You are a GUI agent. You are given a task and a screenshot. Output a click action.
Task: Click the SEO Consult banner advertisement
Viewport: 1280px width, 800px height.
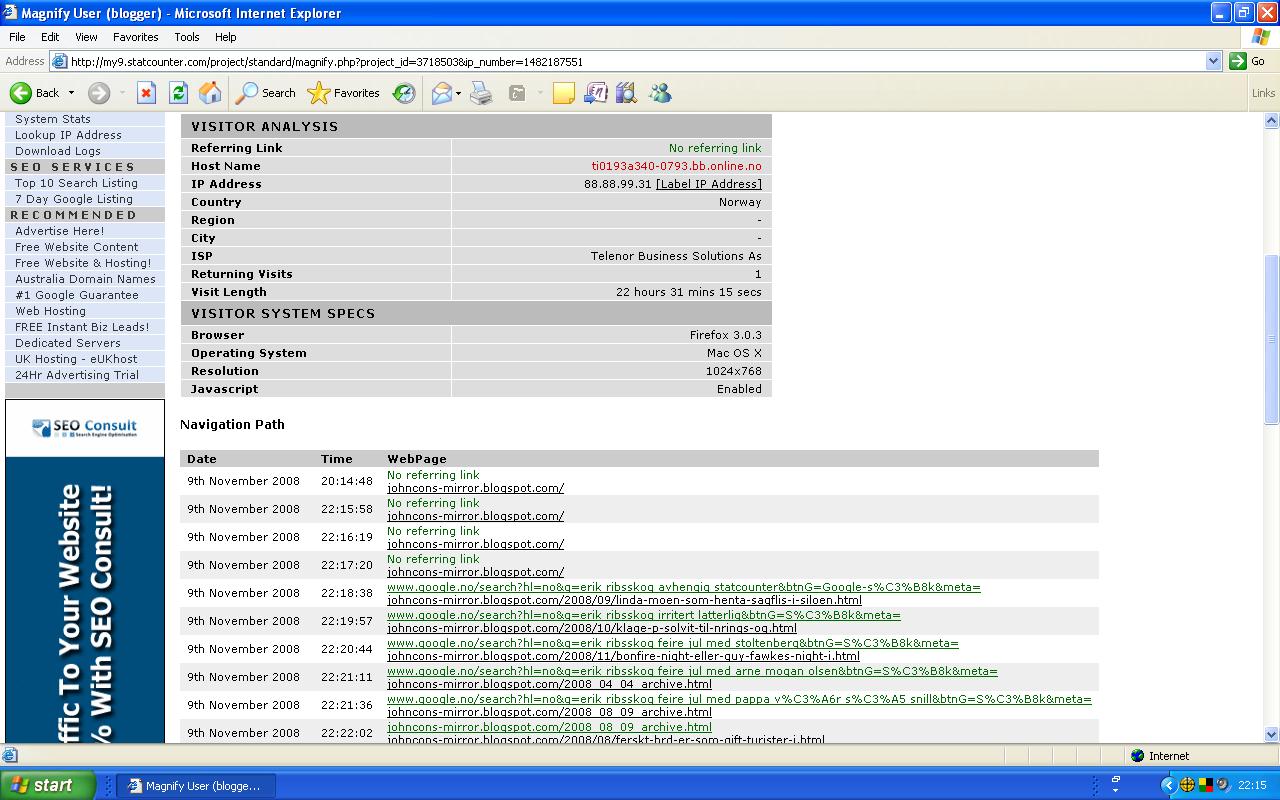(85, 571)
